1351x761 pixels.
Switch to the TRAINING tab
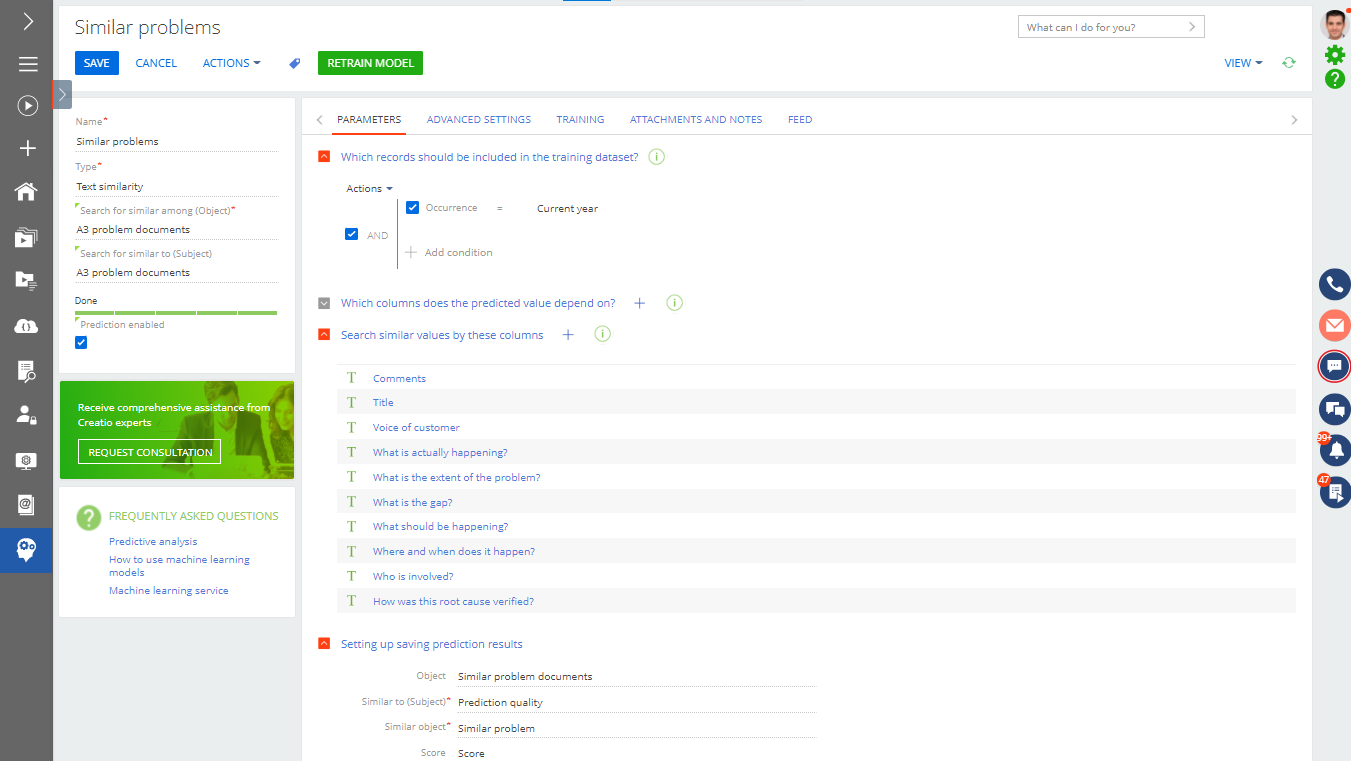(x=580, y=118)
